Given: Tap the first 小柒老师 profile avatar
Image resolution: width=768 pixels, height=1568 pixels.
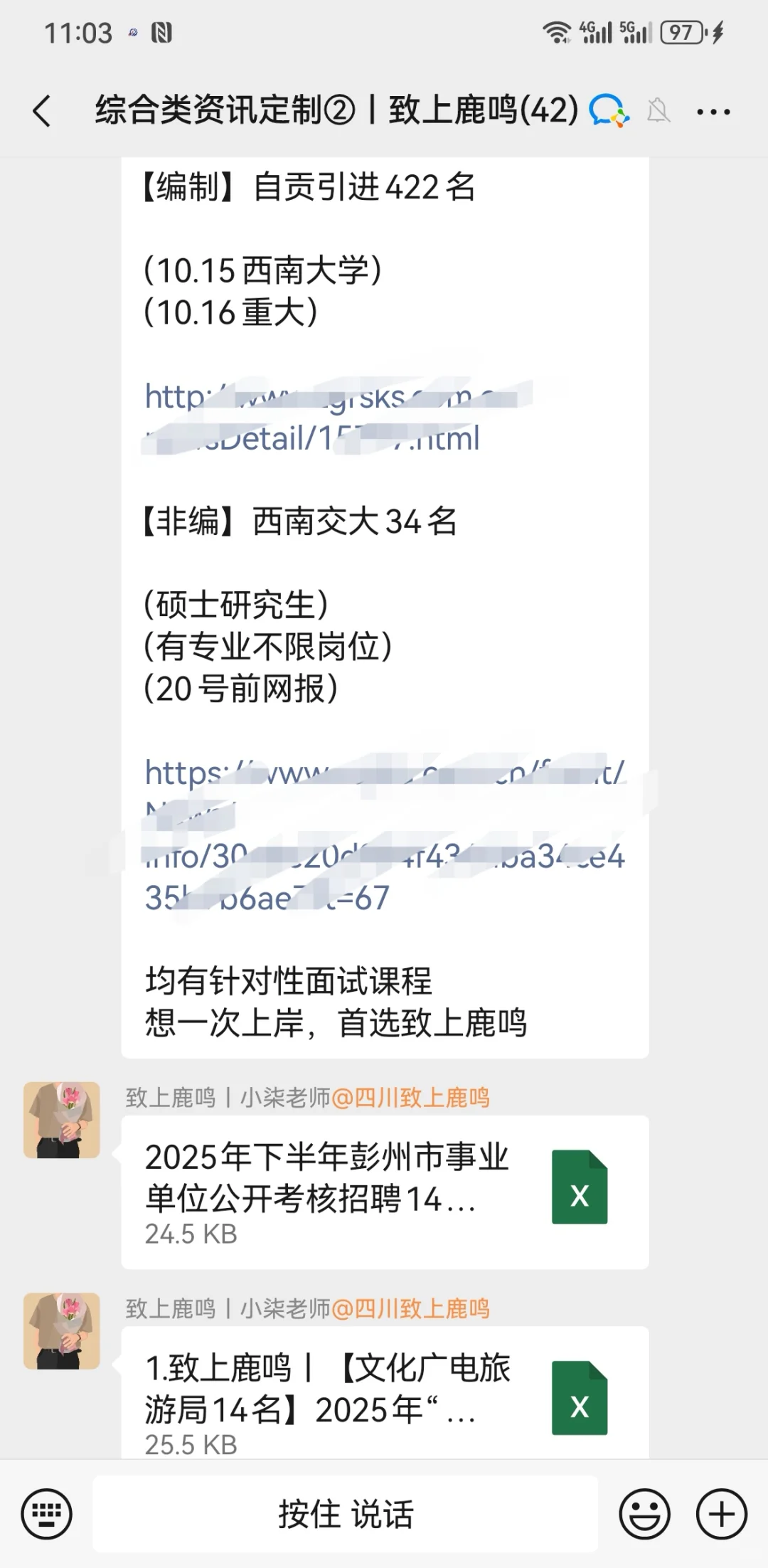Looking at the screenshot, I should coord(62,1121).
